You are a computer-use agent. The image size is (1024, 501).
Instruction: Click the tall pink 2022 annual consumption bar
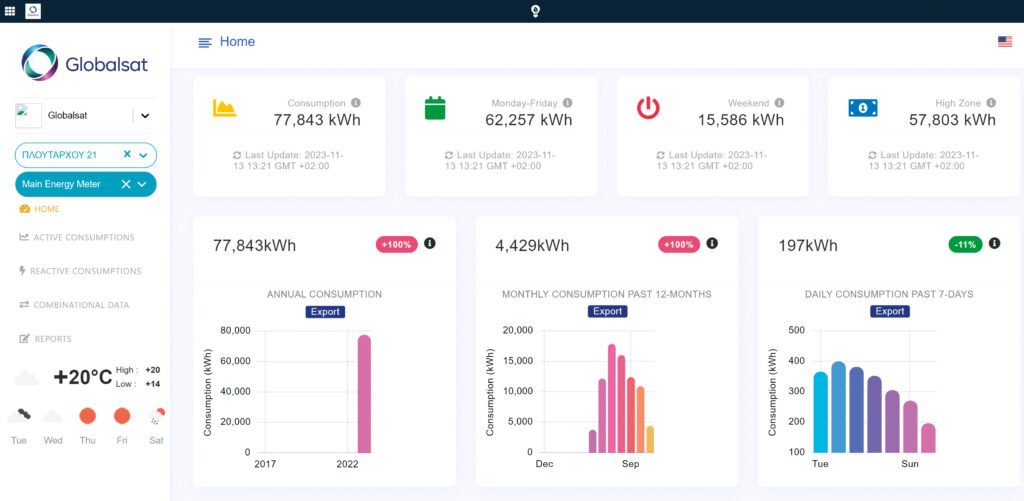[364, 394]
